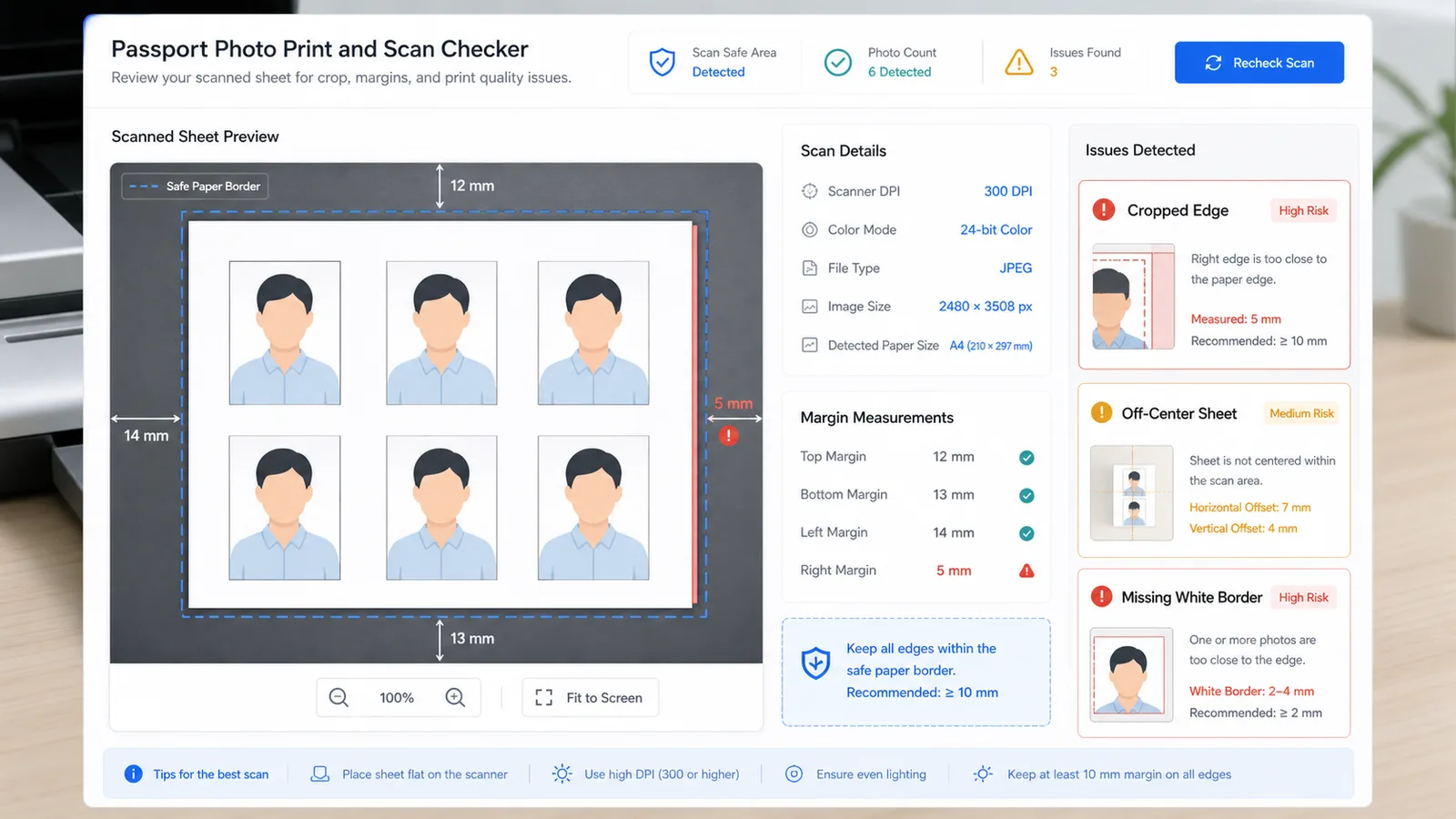Screen dimensions: 1456x819
Task: Click the JPEG file type value
Action: coord(1016,268)
